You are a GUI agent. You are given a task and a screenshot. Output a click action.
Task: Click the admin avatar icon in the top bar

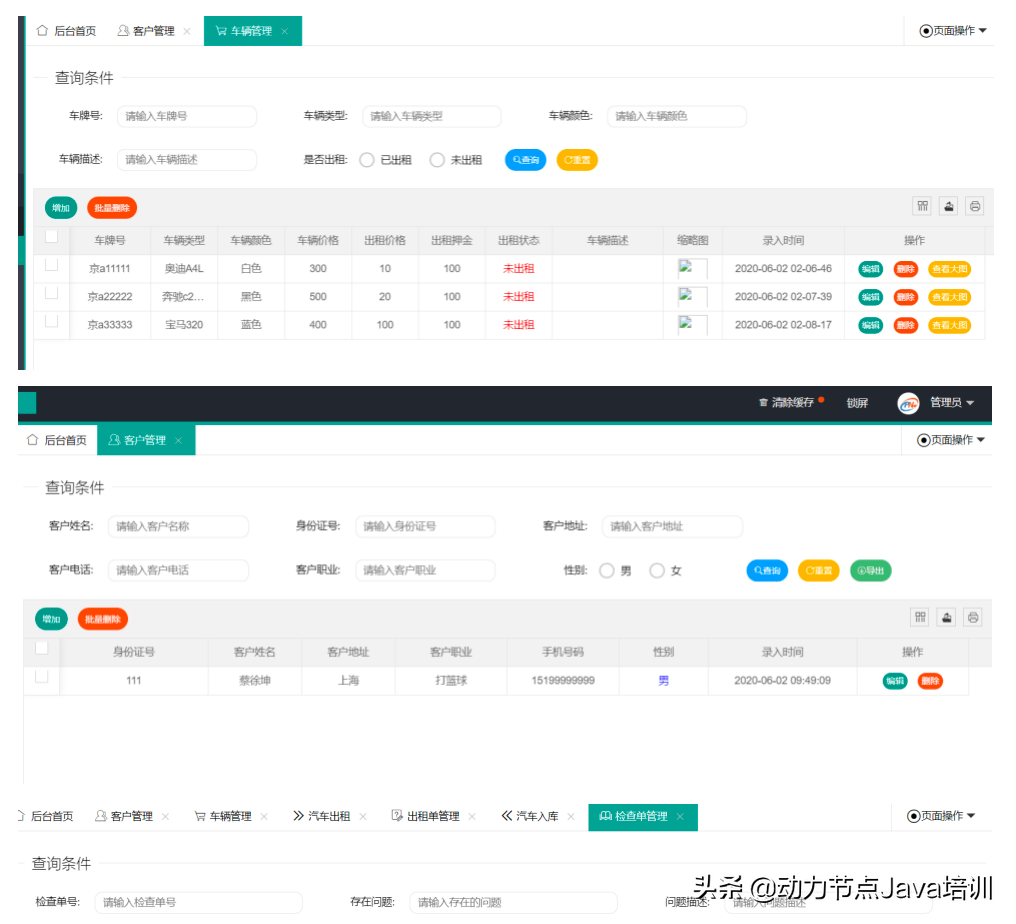908,403
